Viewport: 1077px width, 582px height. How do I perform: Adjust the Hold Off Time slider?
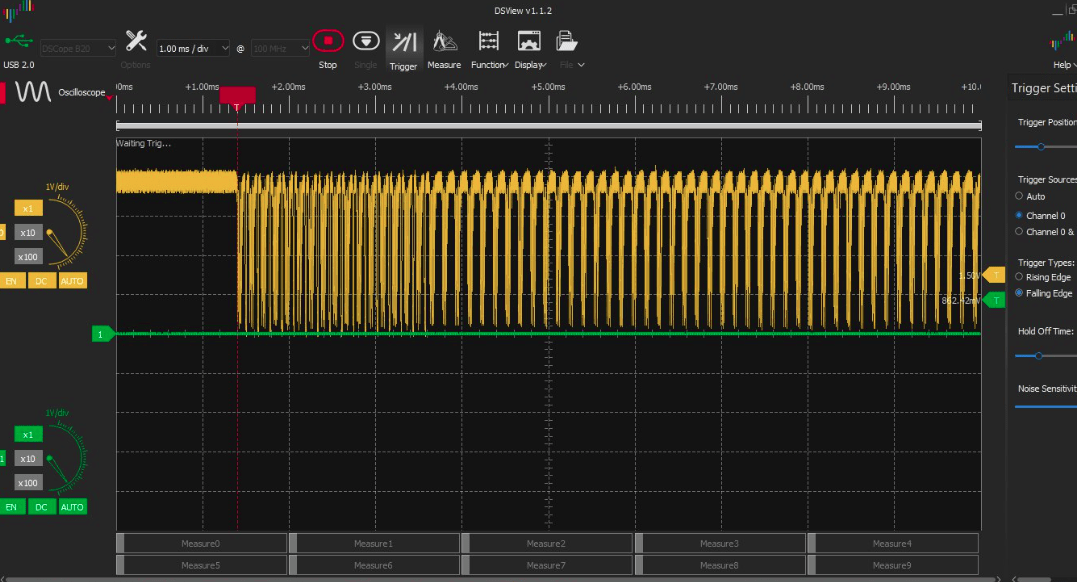1038,355
